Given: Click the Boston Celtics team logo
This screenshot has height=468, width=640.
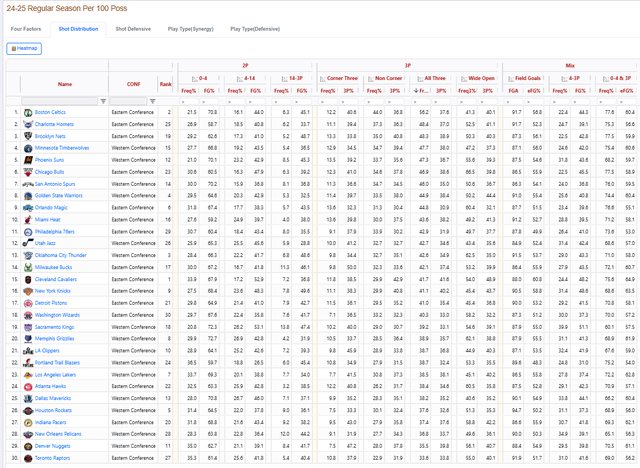Looking at the screenshot, I should tap(27, 112).
